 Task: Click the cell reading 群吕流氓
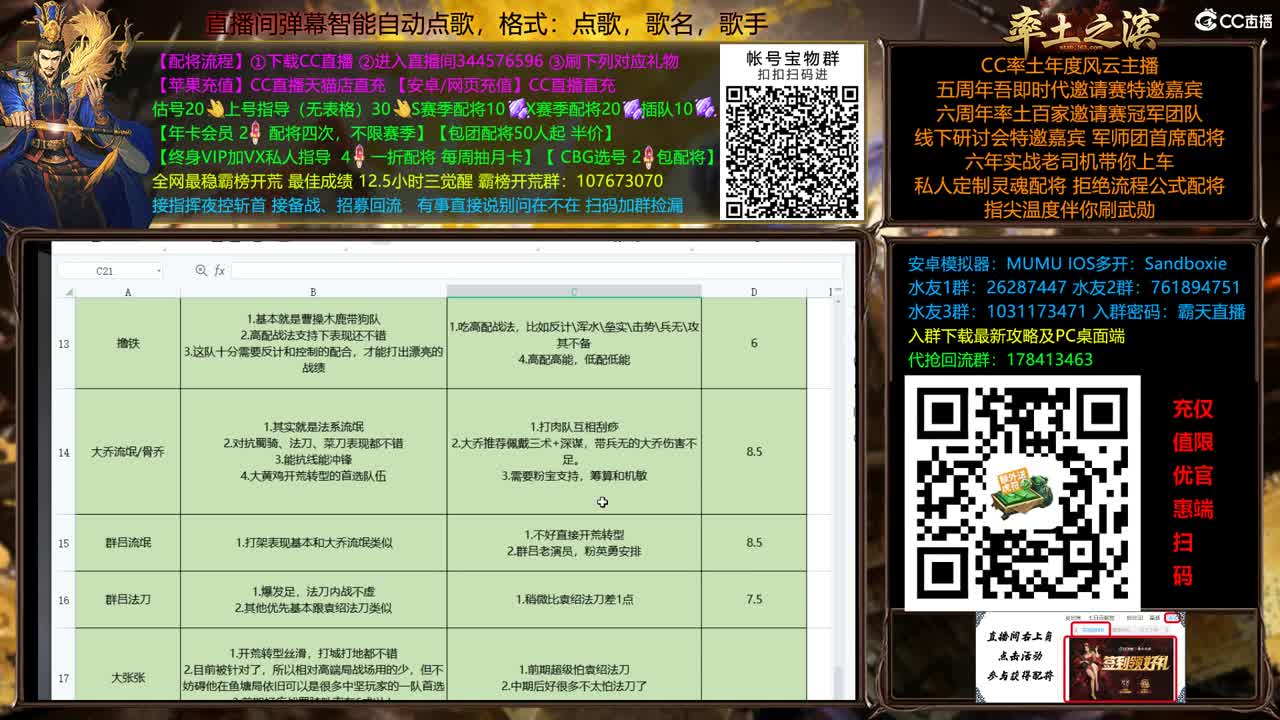[128, 543]
